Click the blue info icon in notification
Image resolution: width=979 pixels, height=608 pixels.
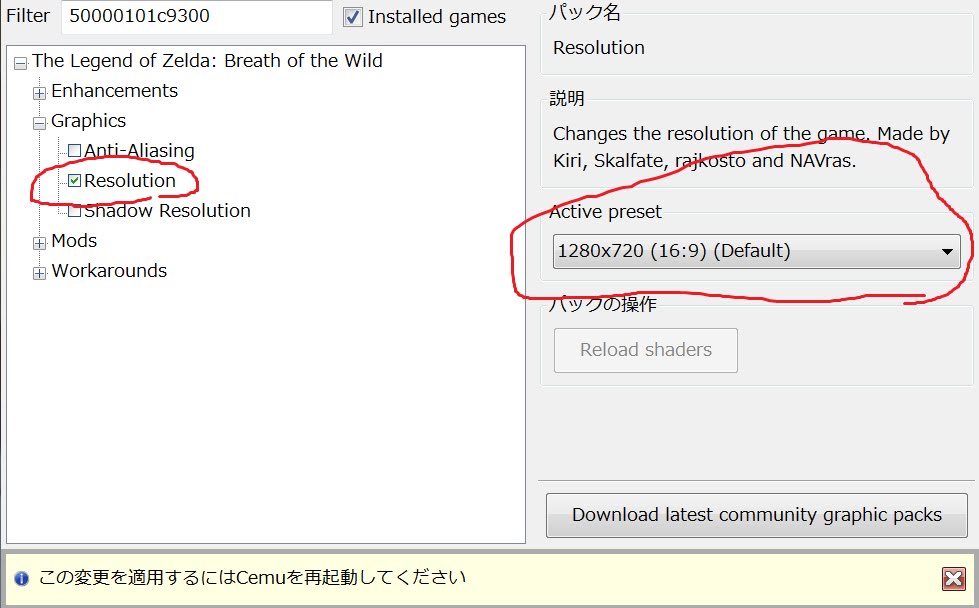pos(21,579)
